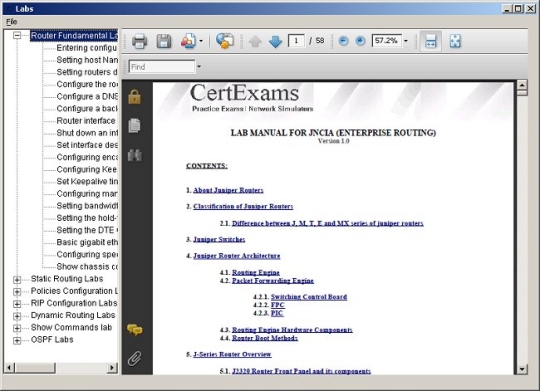Open Juniper Router Architecture link

pyautogui.click(x=237, y=256)
